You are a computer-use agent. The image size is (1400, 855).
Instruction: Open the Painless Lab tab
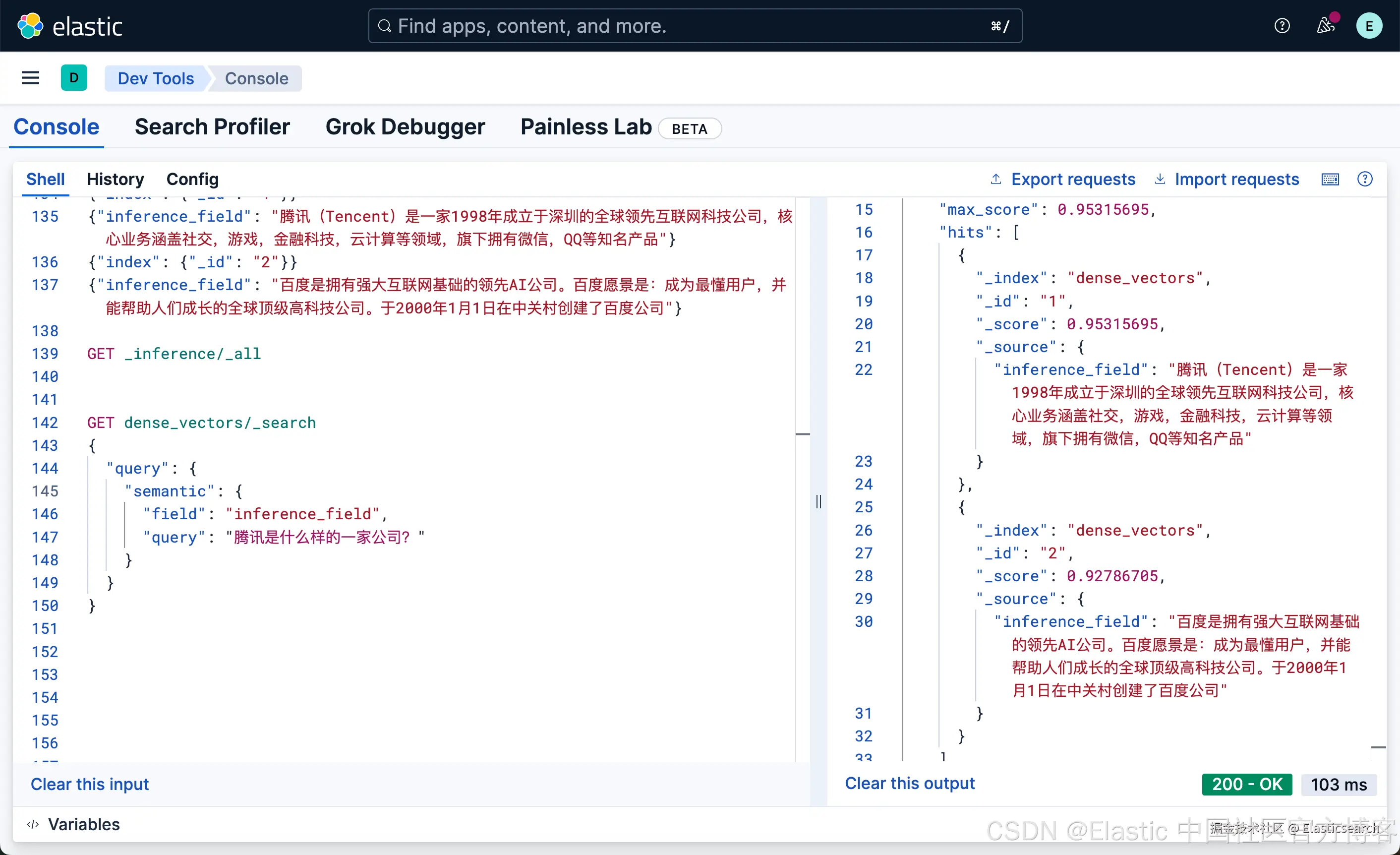[x=586, y=127]
